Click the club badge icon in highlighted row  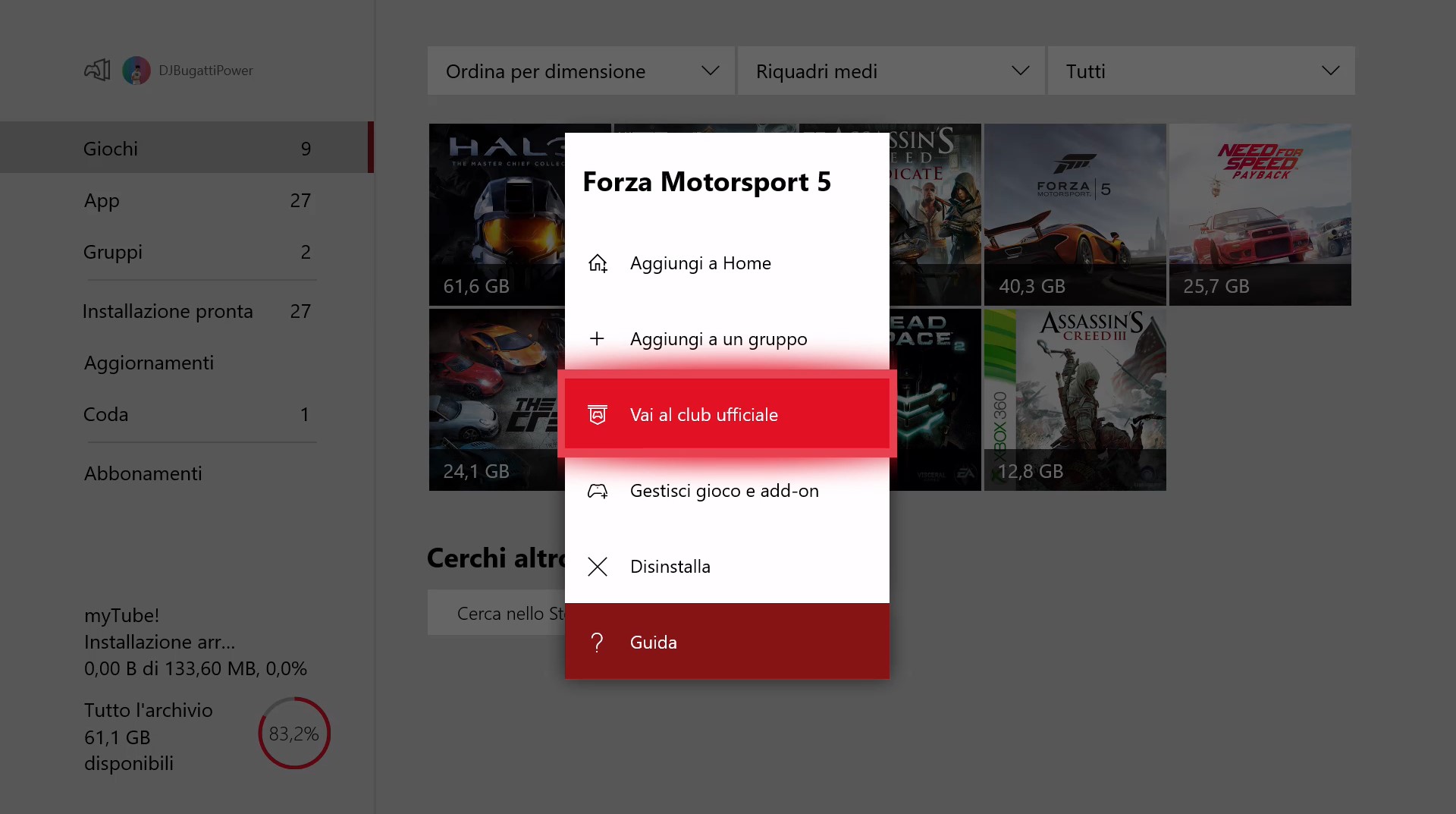pos(598,415)
